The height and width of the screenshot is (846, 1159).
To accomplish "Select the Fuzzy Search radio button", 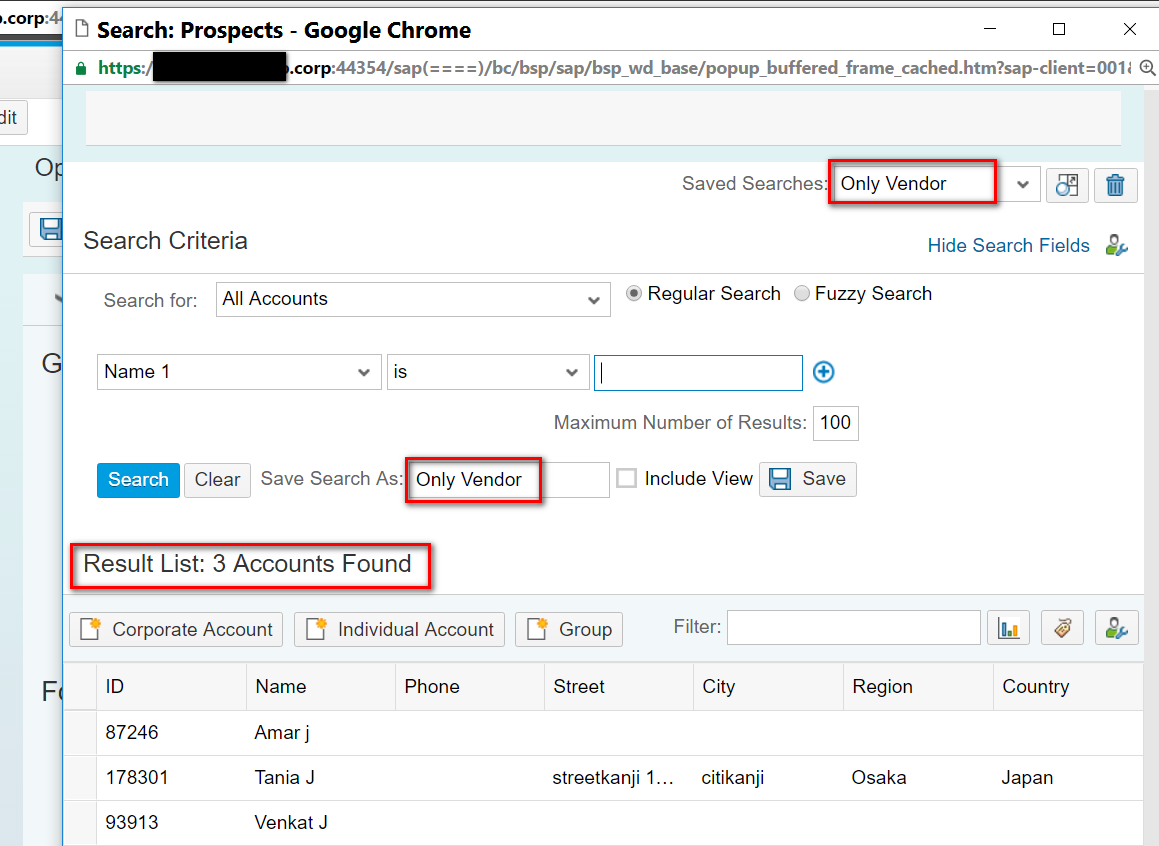I will 801,293.
